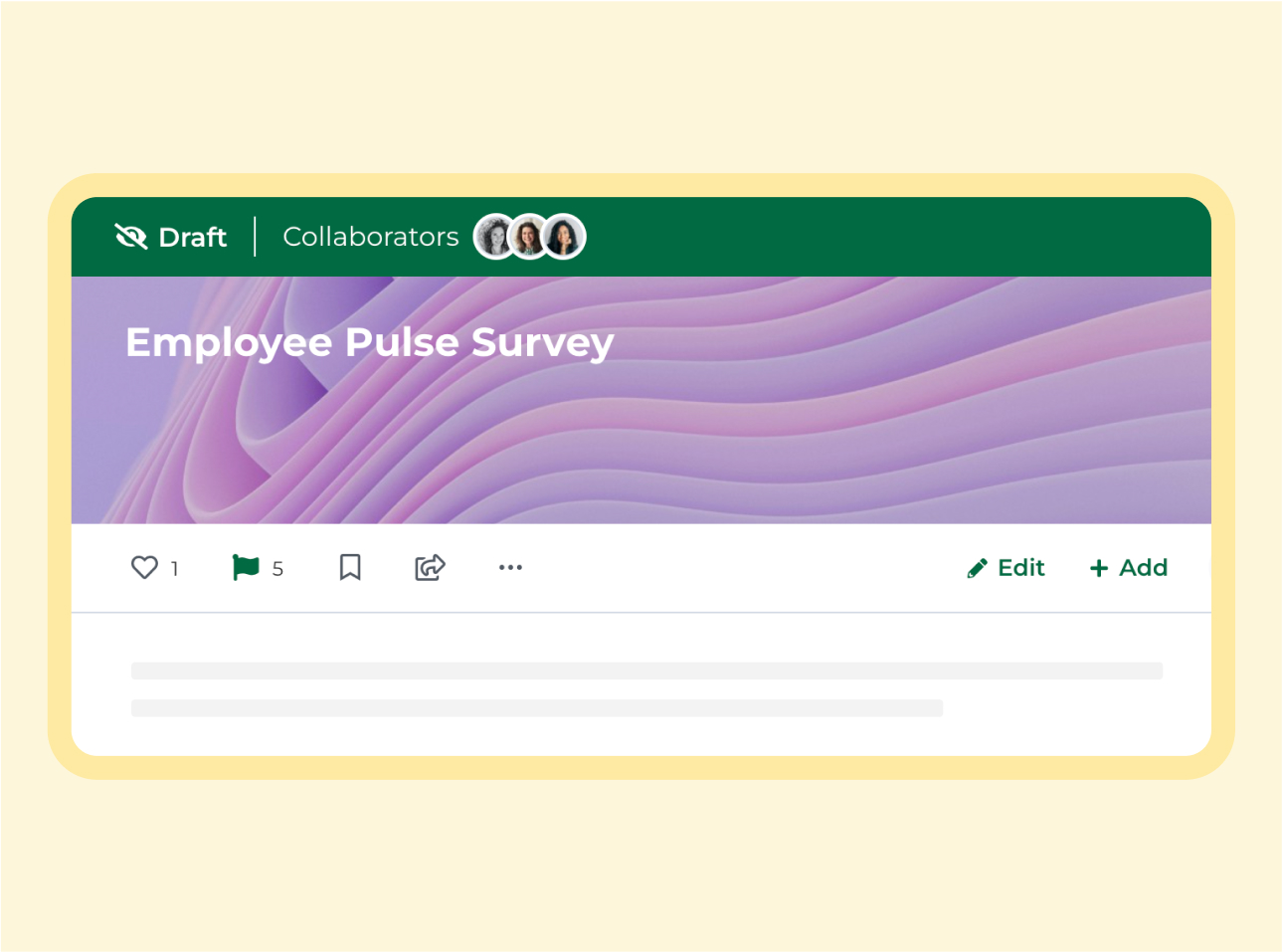Remove your flag by clicking the flag icon
1282x952 pixels.
[245, 567]
